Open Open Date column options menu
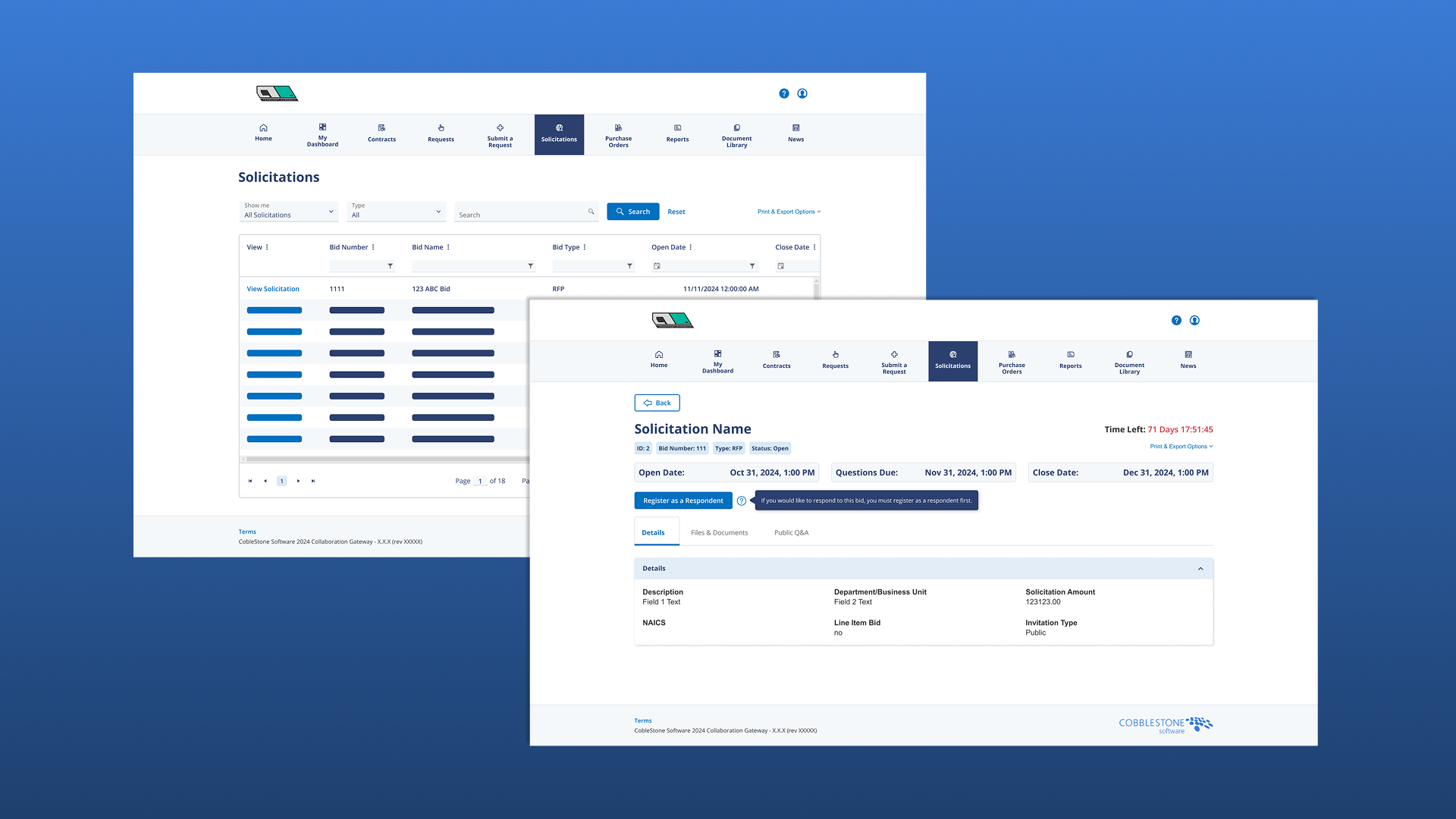 [x=691, y=247]
